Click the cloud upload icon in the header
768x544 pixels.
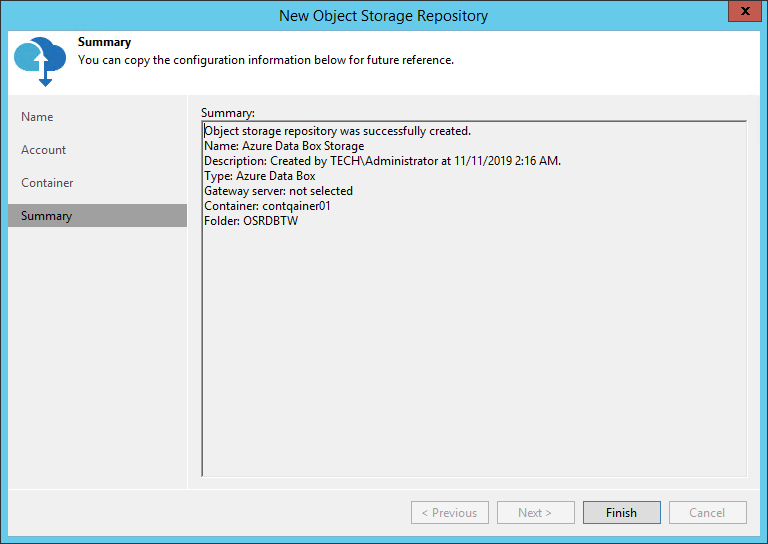pyautogui.click(x=40, y=60)
